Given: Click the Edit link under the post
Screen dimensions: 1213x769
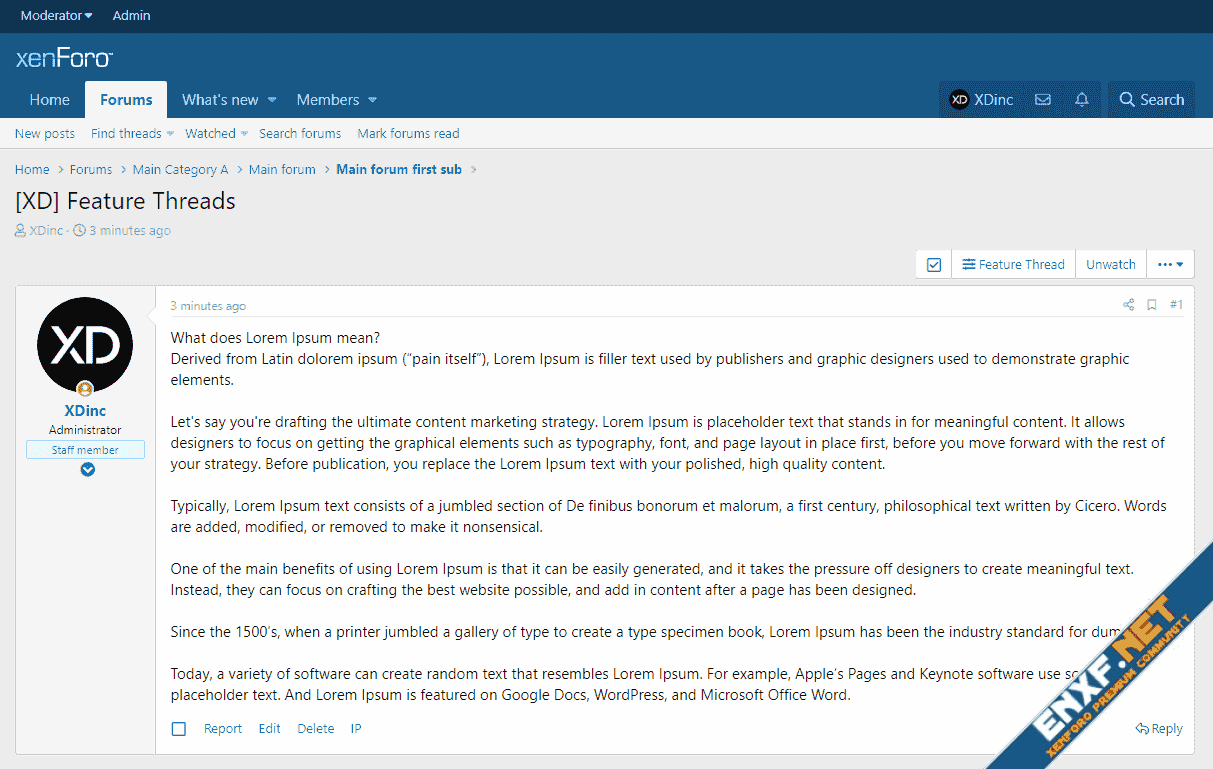Looking at the screenshot, I should 269,729.
